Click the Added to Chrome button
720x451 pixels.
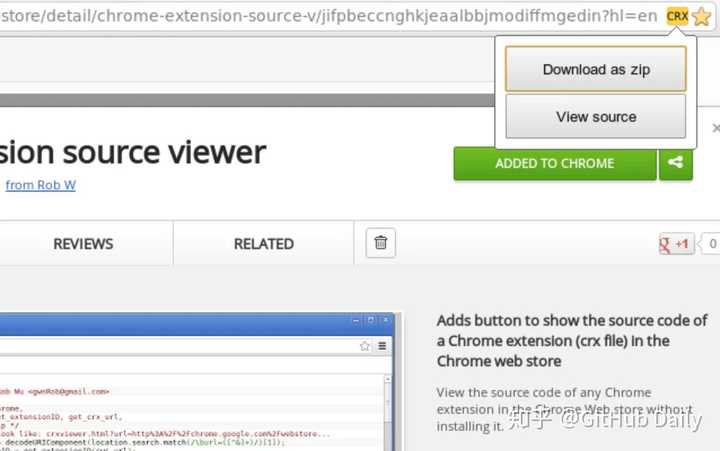(x=555, y=163)
